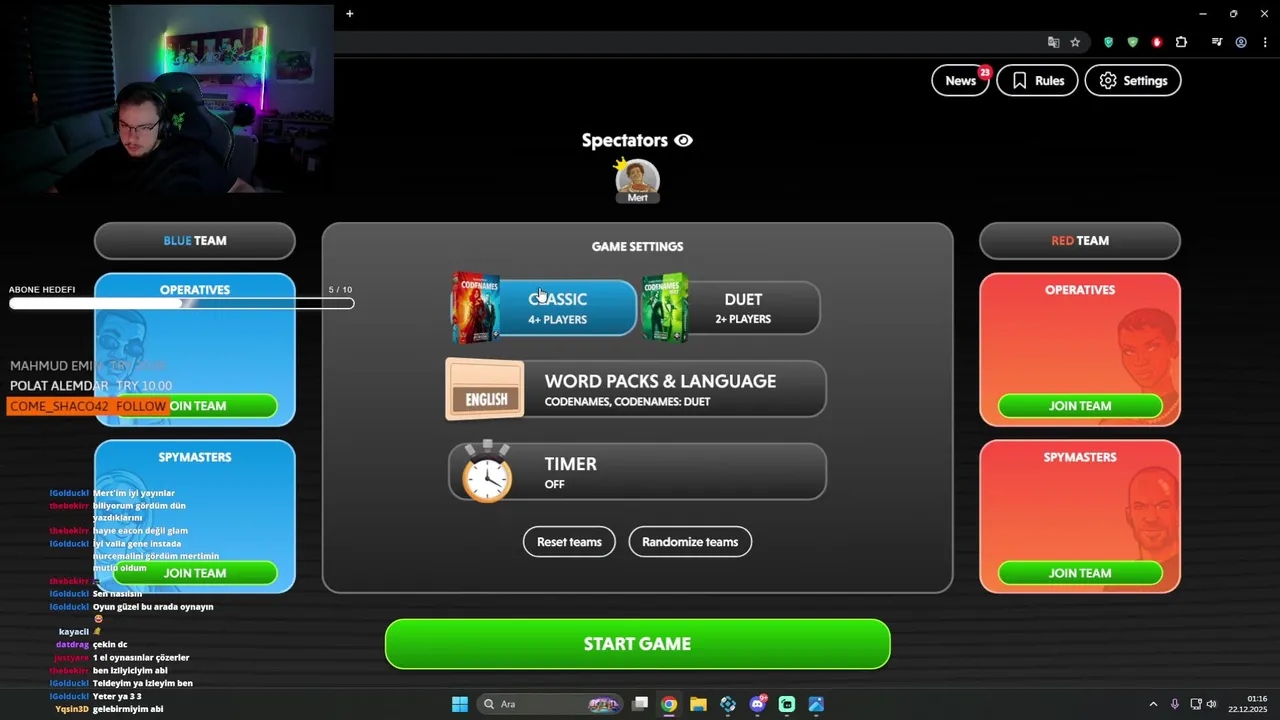Click the microphone tray icon
The width and height of the screenshot is (1280, 720).
1174,704
